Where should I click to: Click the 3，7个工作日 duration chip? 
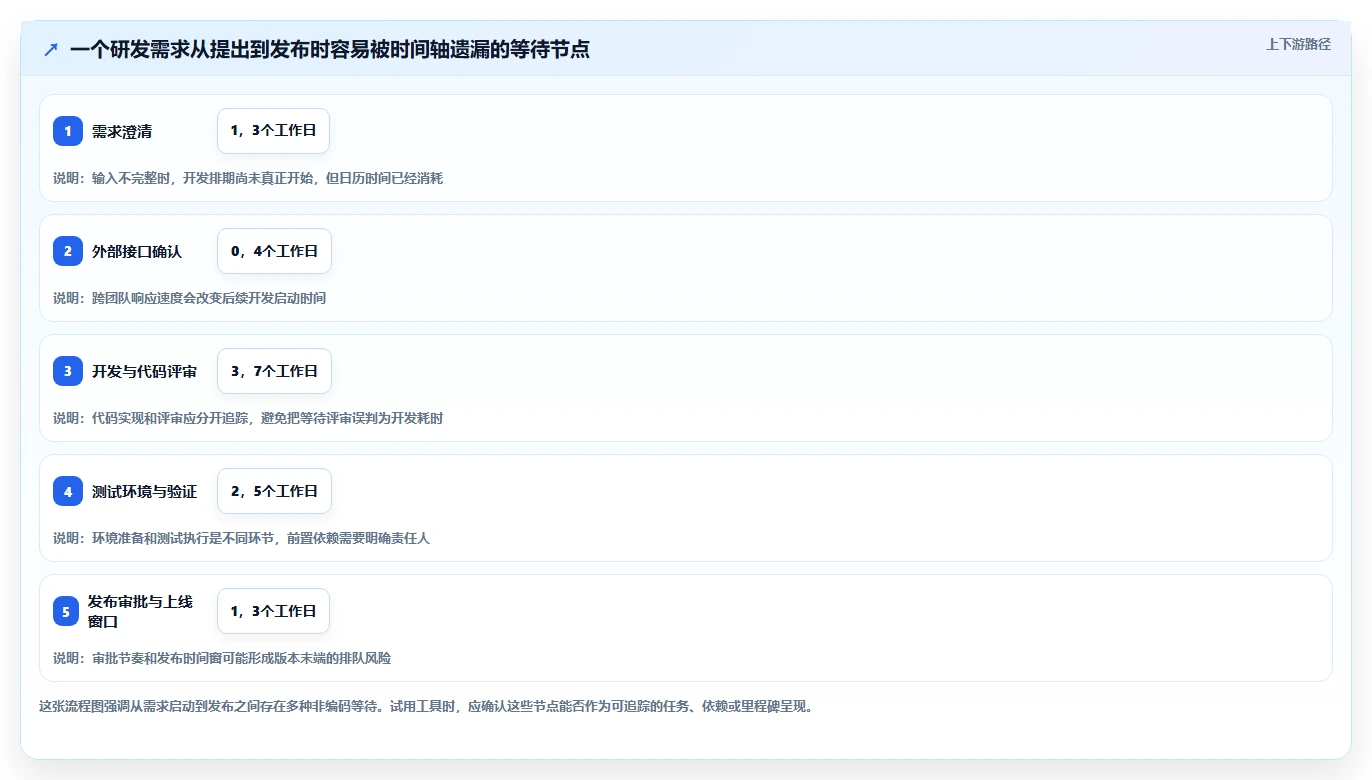point(274,371)
